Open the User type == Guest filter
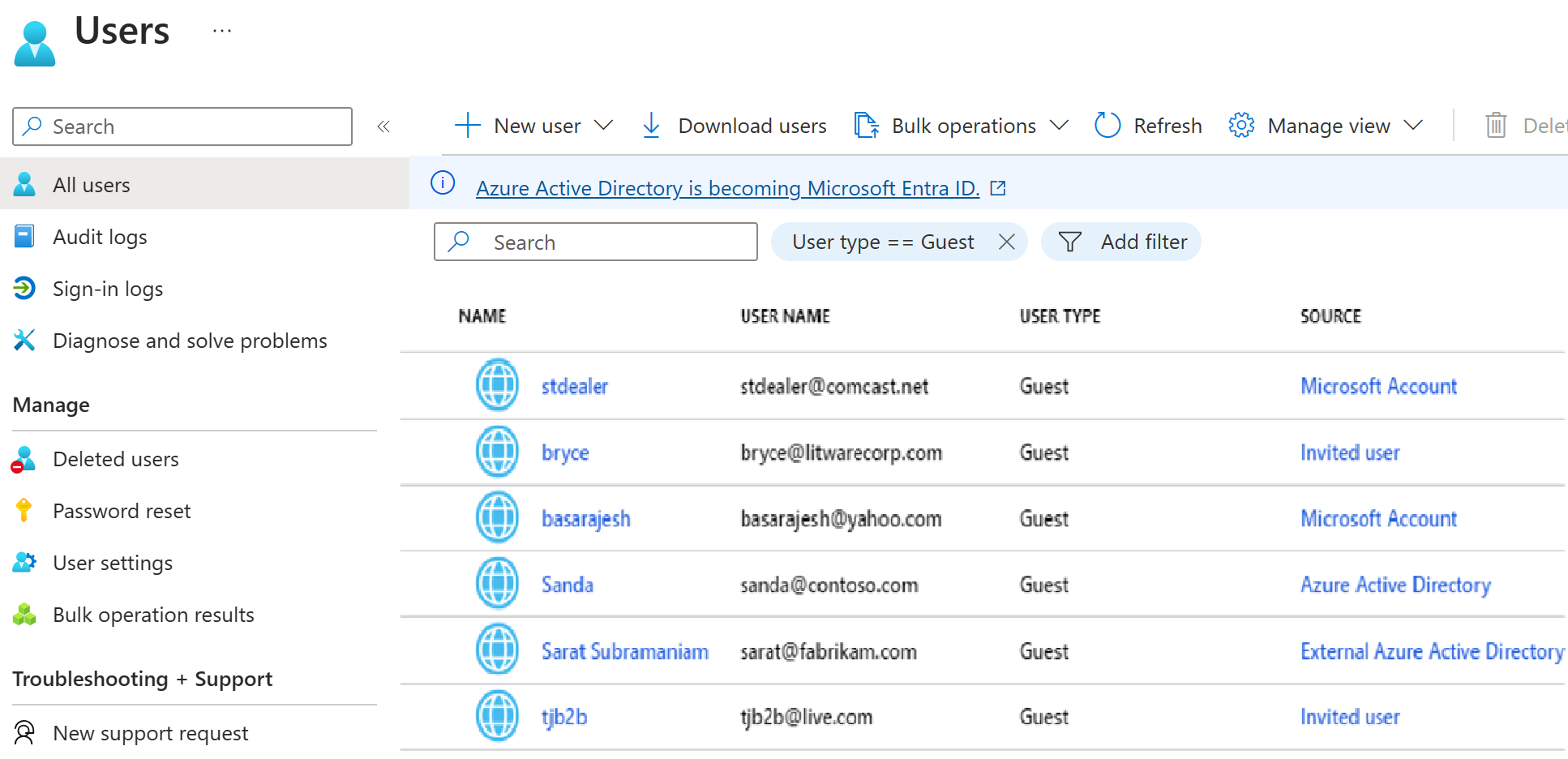Image resolution: width=1568 pixels, height=759 pixels. click(x=883, y=242)
